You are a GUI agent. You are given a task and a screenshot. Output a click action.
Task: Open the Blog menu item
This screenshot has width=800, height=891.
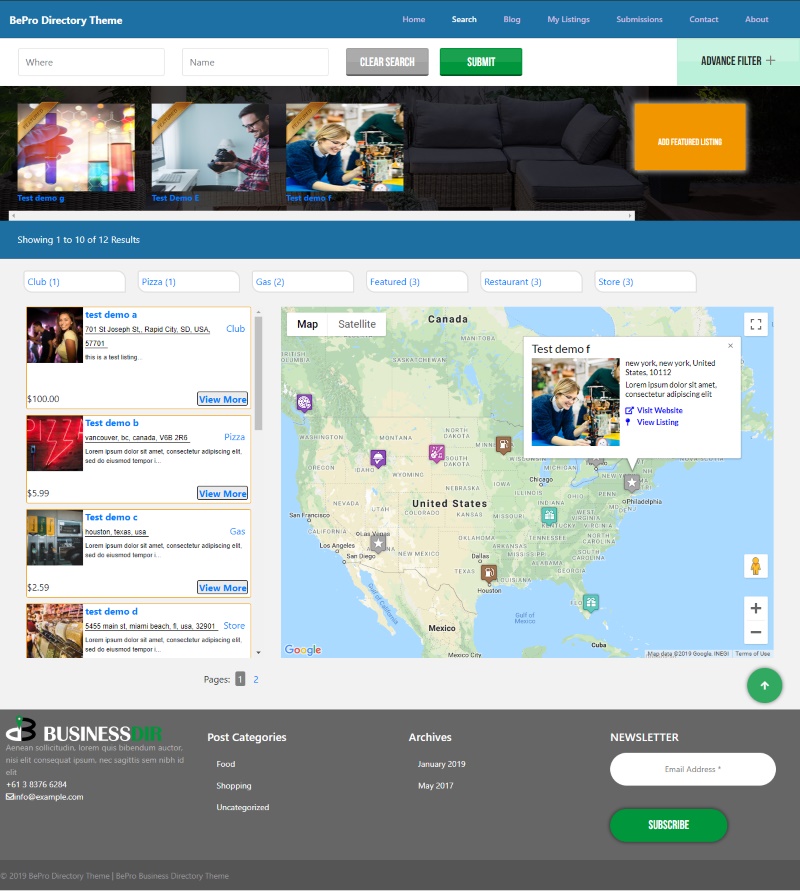[x=512, y=19]
